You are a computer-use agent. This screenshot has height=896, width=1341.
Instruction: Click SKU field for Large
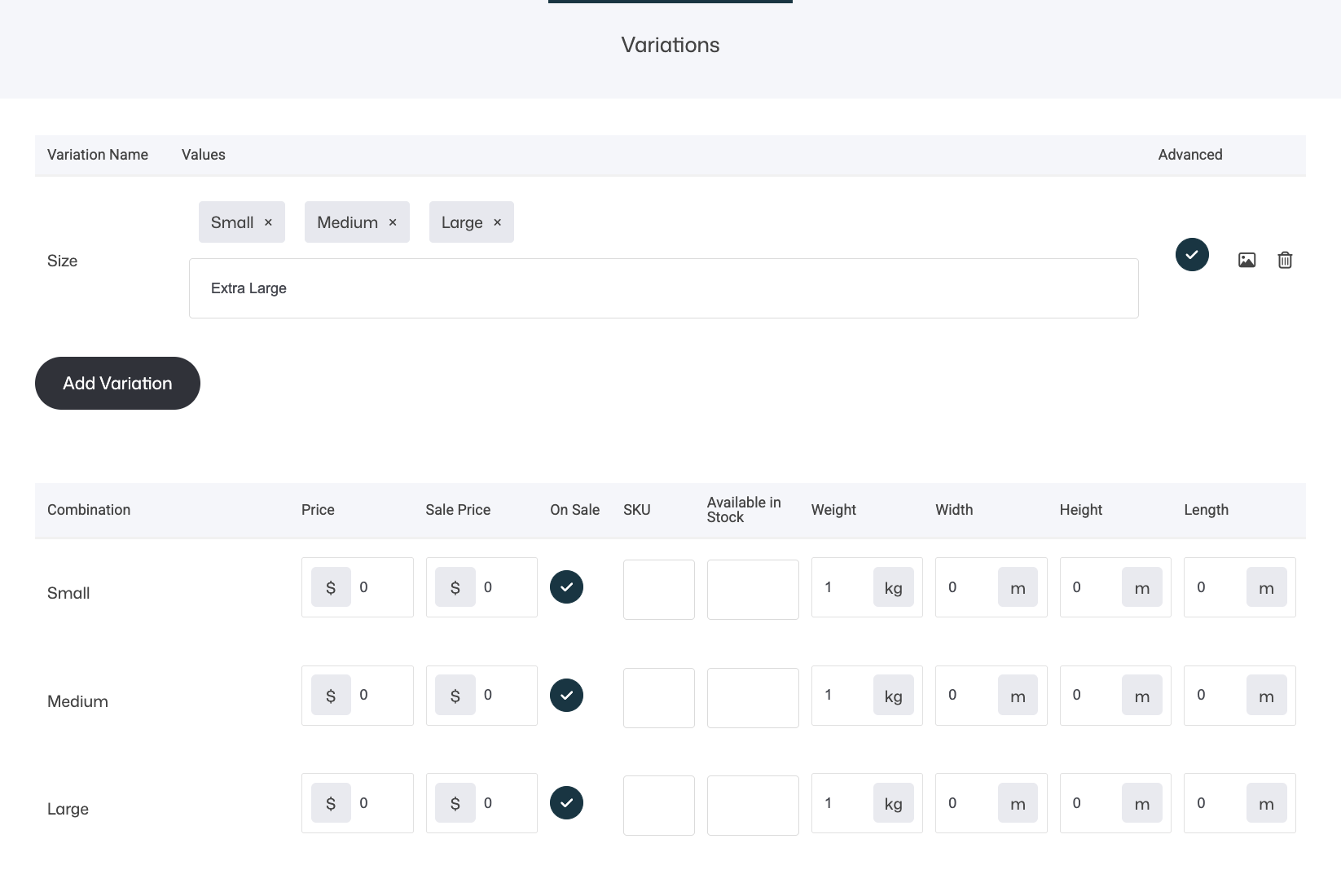pos(659,806)
